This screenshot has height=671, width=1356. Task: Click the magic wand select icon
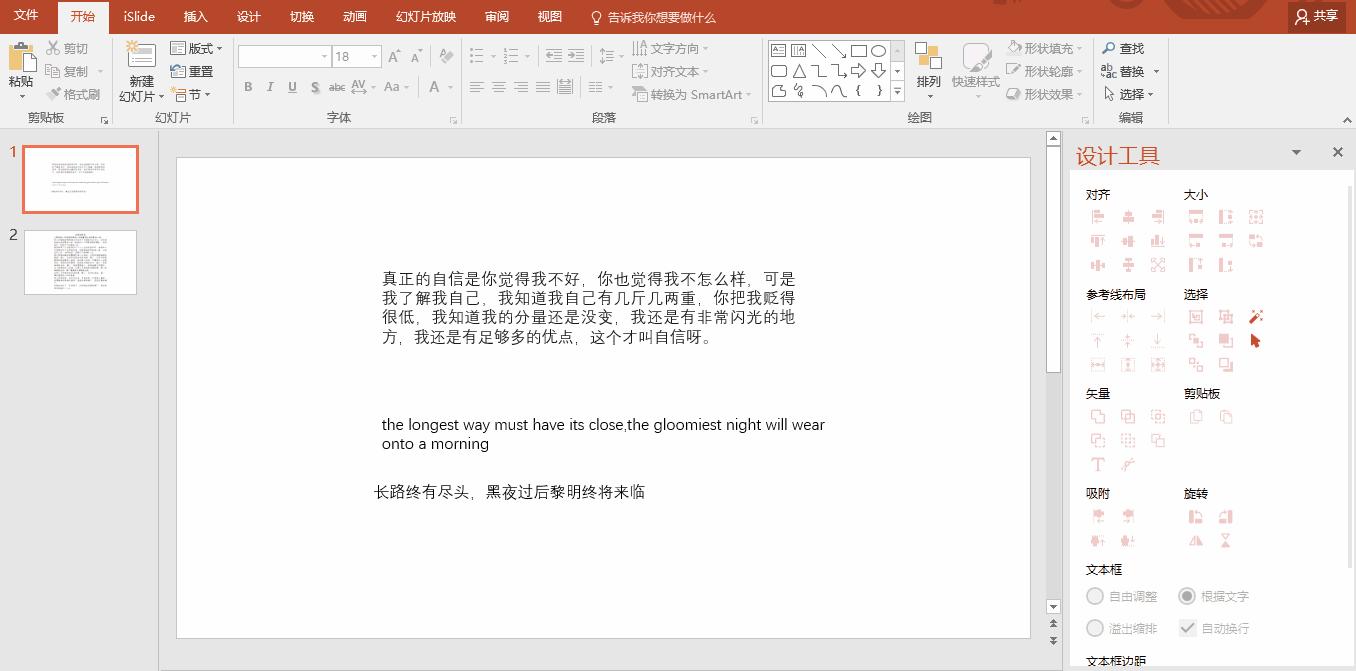click(x=1256, y=316)
